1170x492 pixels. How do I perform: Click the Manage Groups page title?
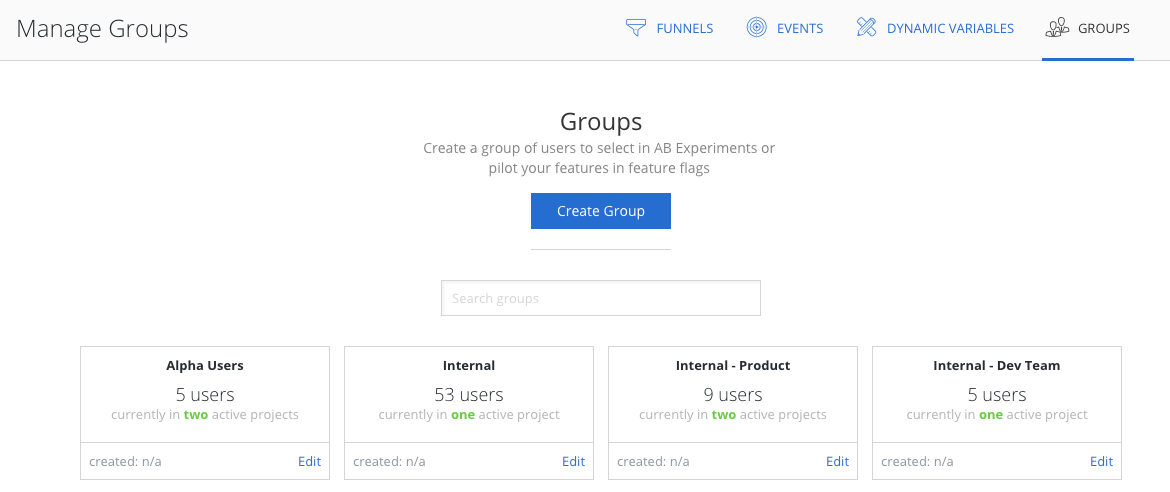102,29
